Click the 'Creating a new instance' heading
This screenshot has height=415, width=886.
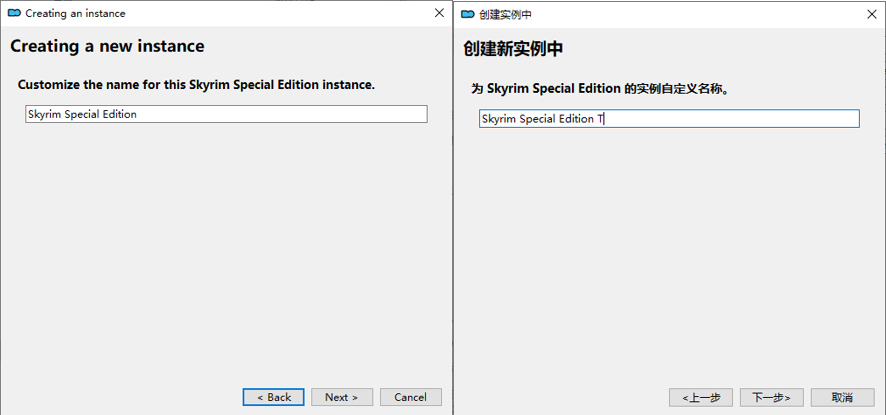107,47
